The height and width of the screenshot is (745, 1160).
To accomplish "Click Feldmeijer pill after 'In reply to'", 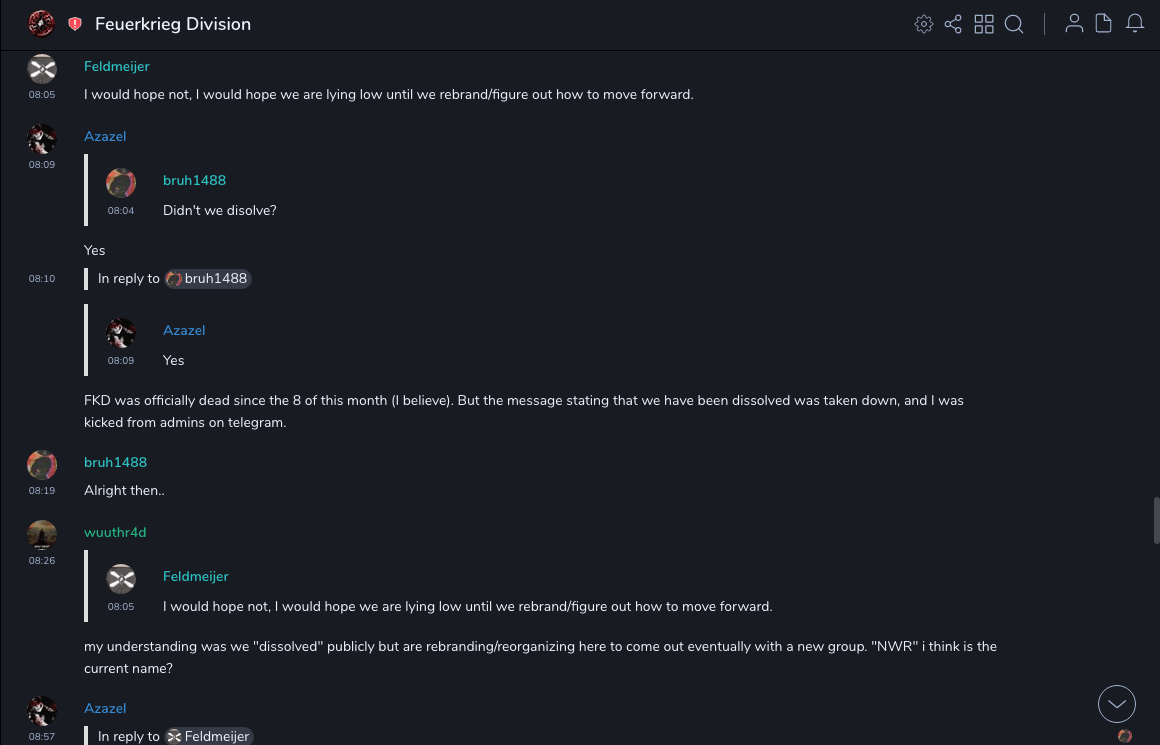I will (209, 737).
